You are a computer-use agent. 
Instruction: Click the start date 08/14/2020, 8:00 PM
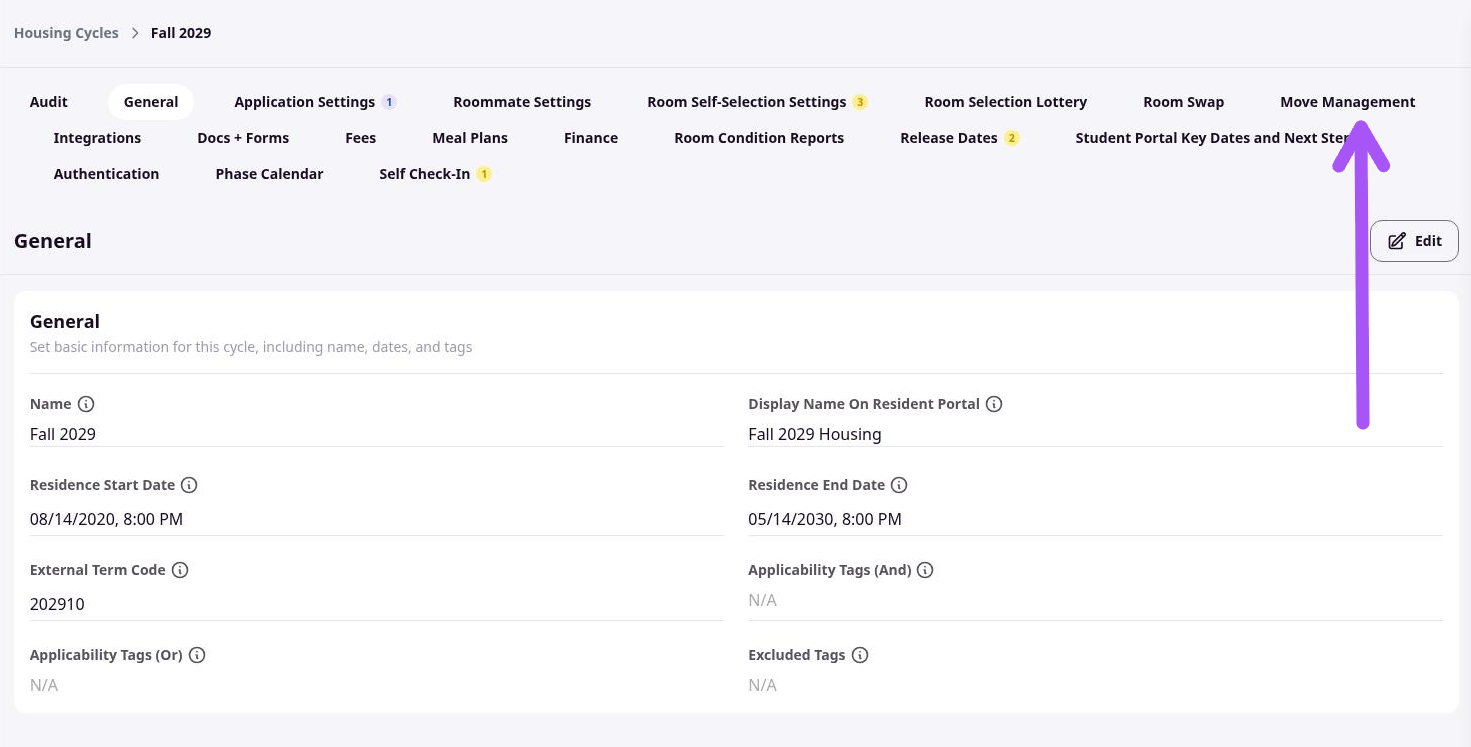point(106,519)
